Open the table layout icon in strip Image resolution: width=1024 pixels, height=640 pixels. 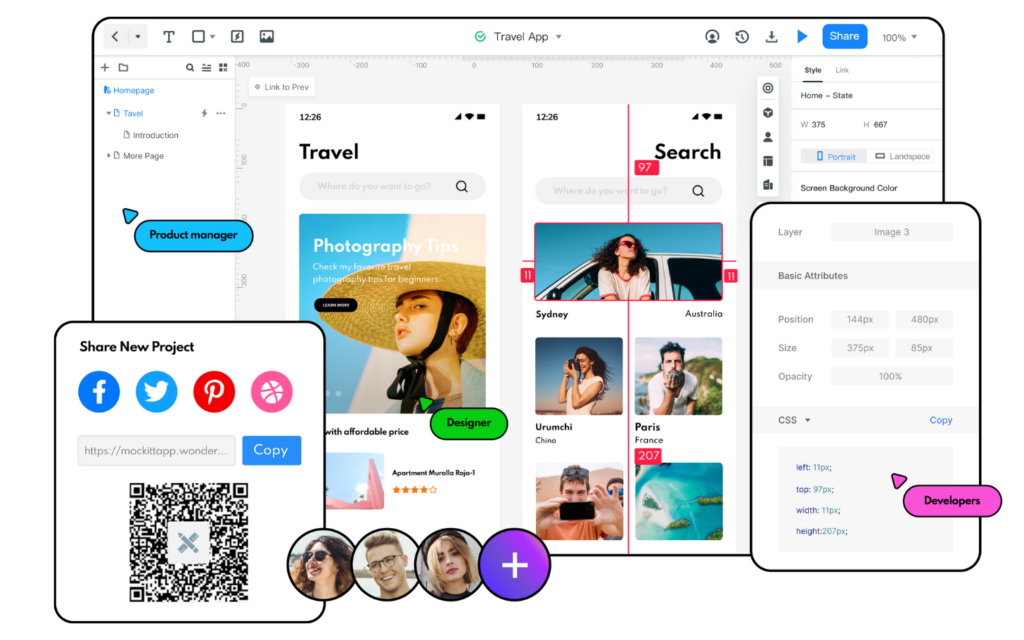768,161
